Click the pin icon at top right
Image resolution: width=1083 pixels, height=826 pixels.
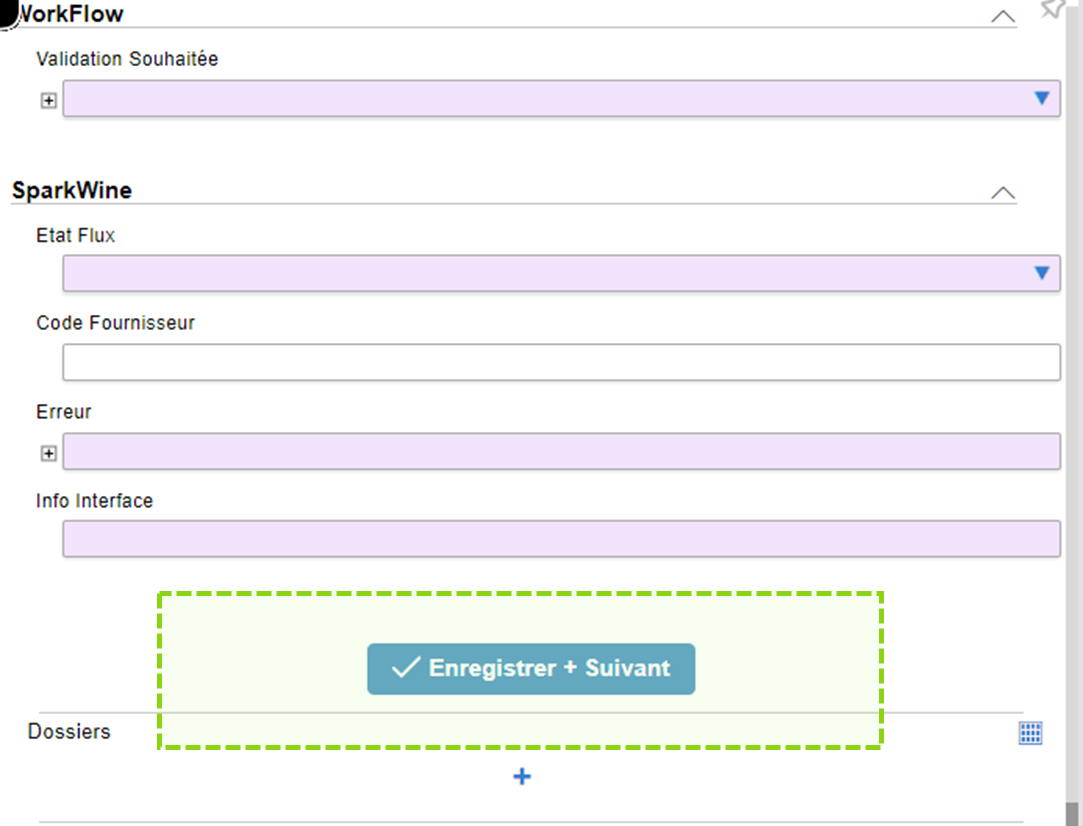click(1052, 9)
